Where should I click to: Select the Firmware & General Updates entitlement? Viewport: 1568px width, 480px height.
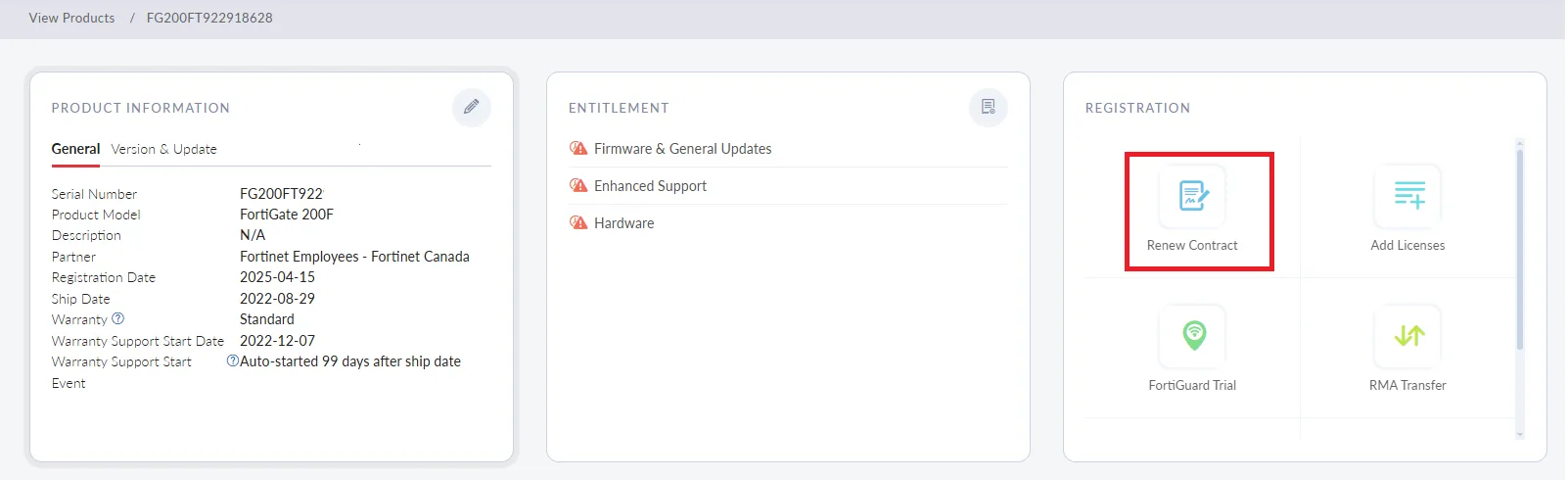(x=682, y=149)
